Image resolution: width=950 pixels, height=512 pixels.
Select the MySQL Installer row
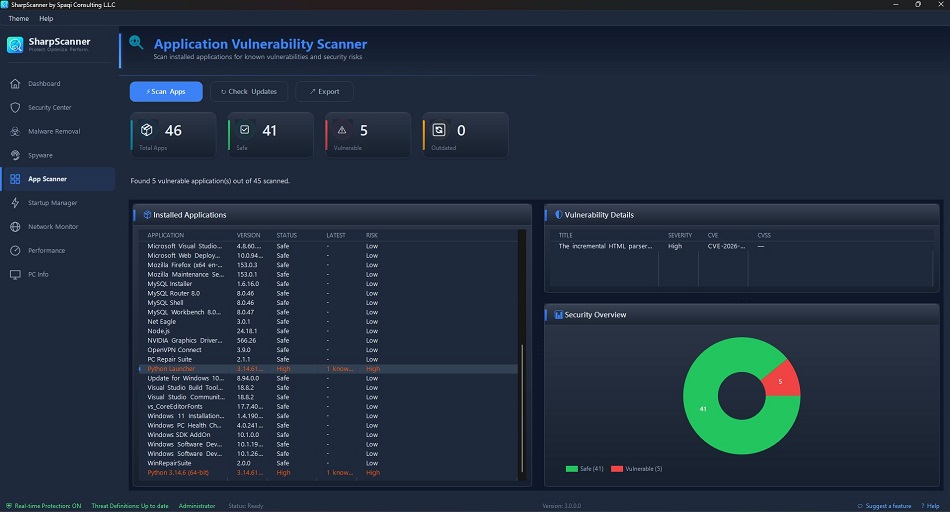328,284
